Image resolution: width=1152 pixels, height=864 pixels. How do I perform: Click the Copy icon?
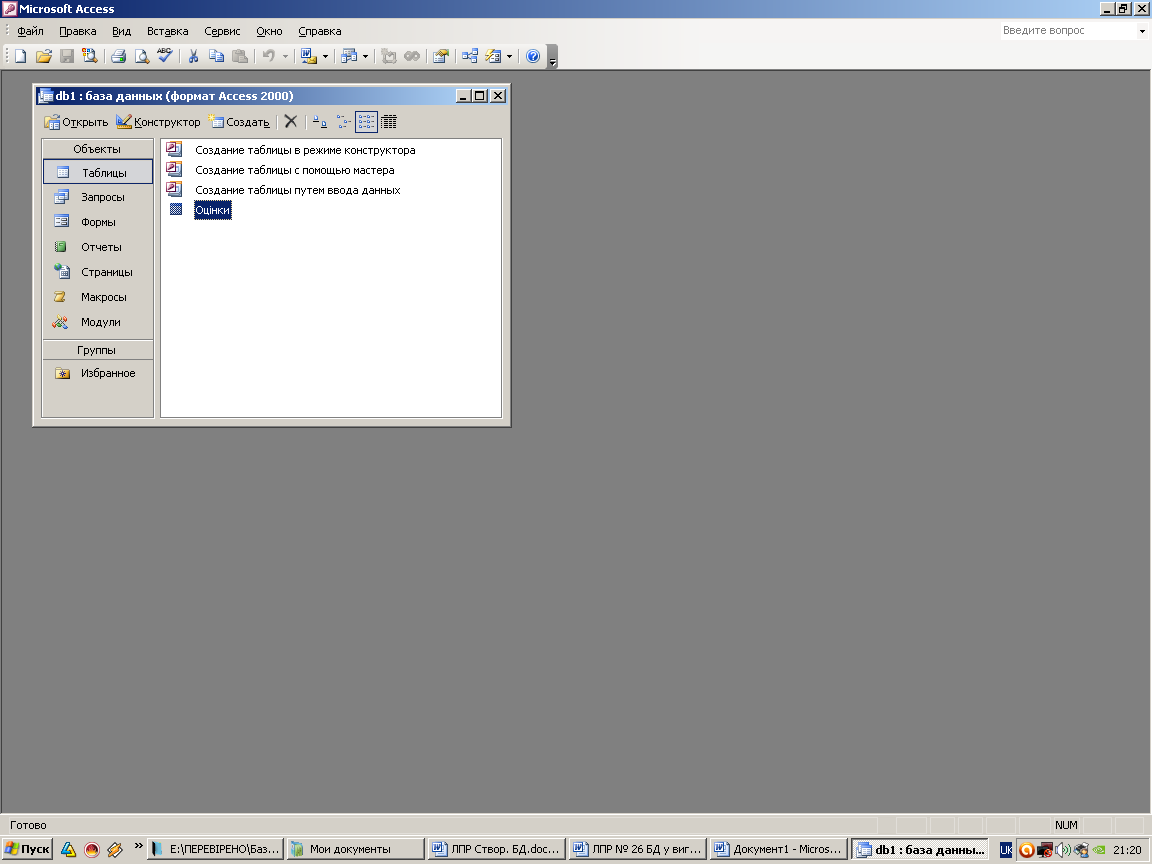pos(216,56)
